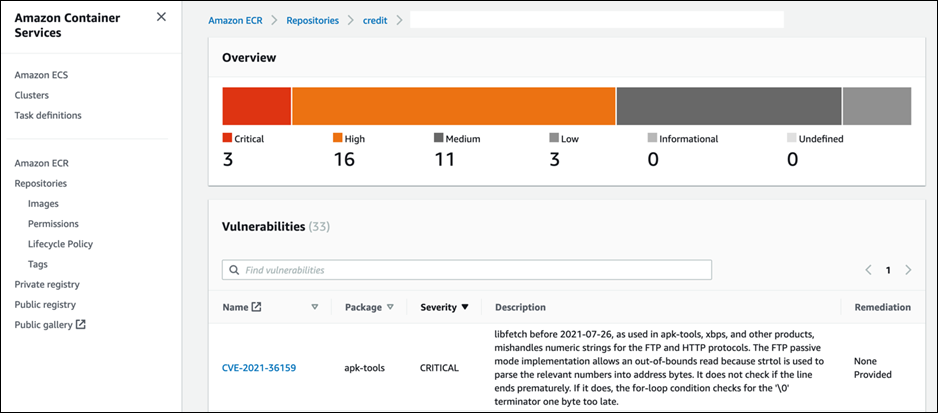This screenshot has height=413, width=938.
Task: Open Task definitions in sidebar
Action: [x=48, y=115]
